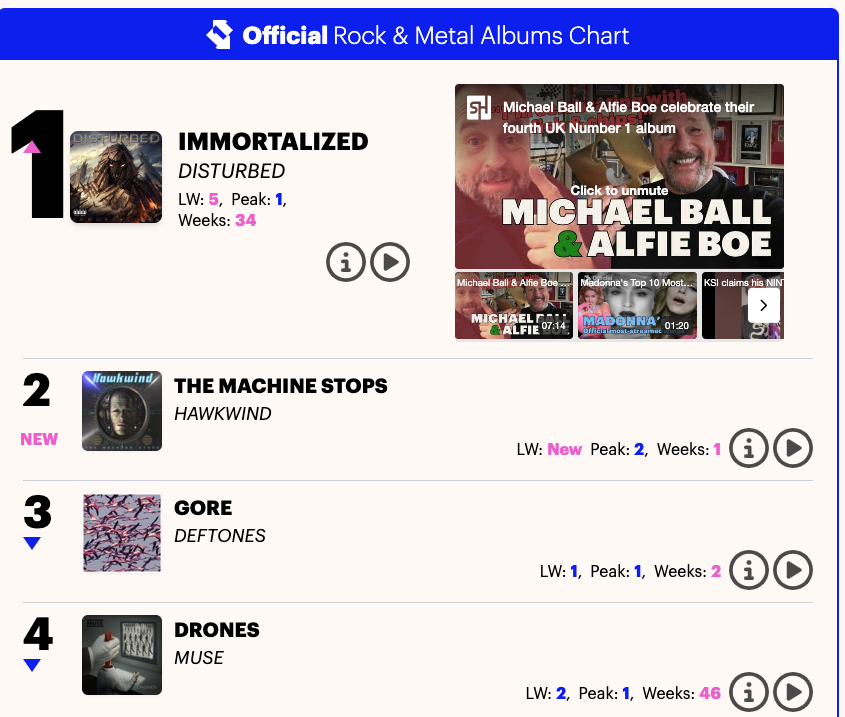The height and width of the screenshot is (717, 845).
Task: Play the Immortalized album preview
Action: [390, 262]
